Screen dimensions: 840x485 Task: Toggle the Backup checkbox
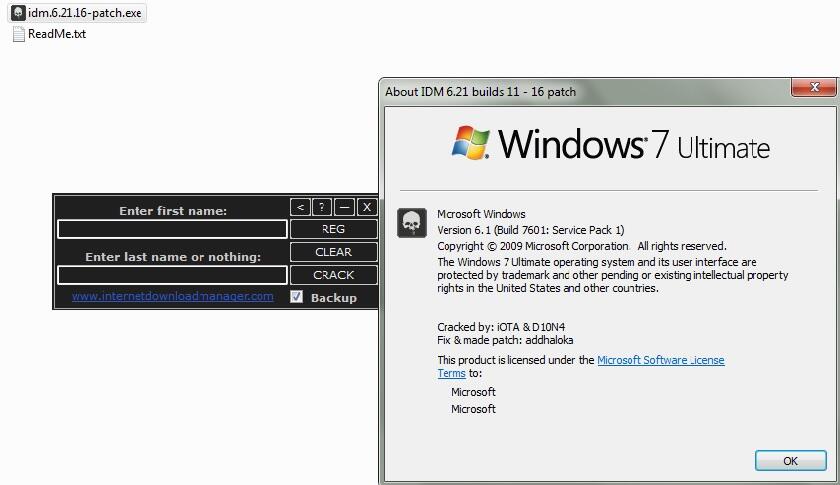296,297
